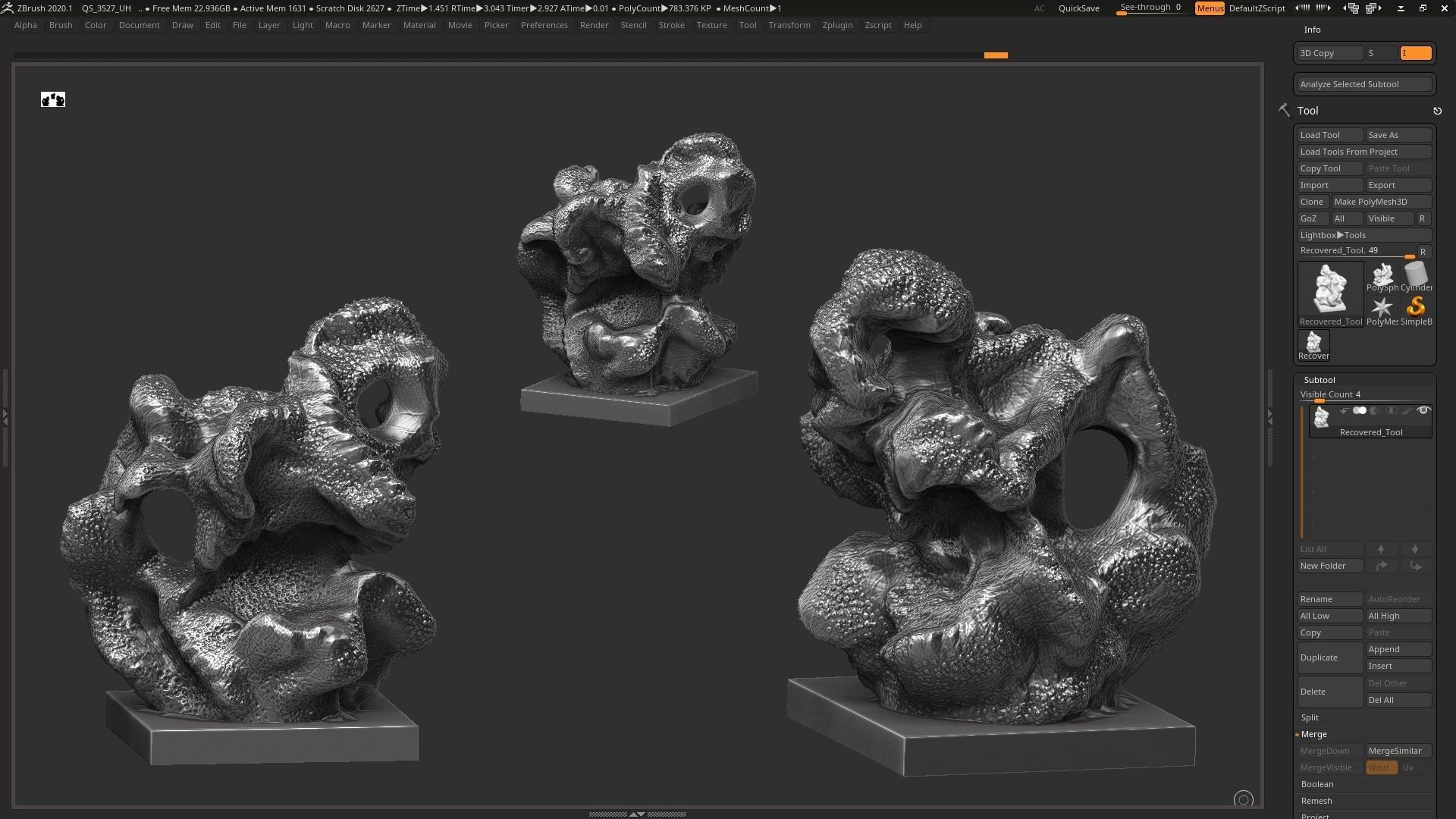Open Lightbox Tools browser

click(x=1364, y=235)
